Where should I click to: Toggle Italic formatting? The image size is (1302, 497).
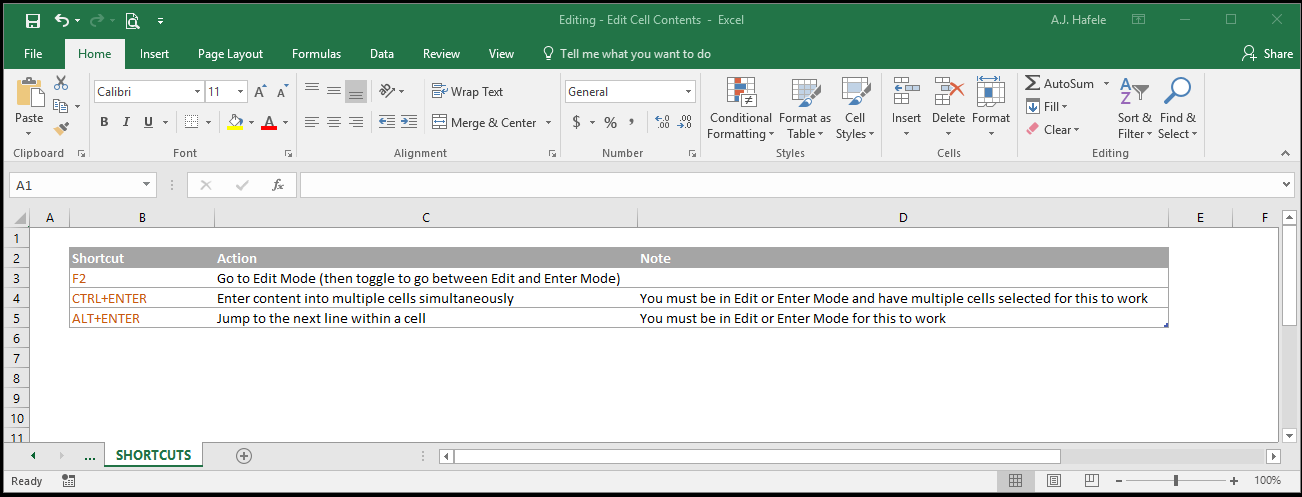[126, 122]
